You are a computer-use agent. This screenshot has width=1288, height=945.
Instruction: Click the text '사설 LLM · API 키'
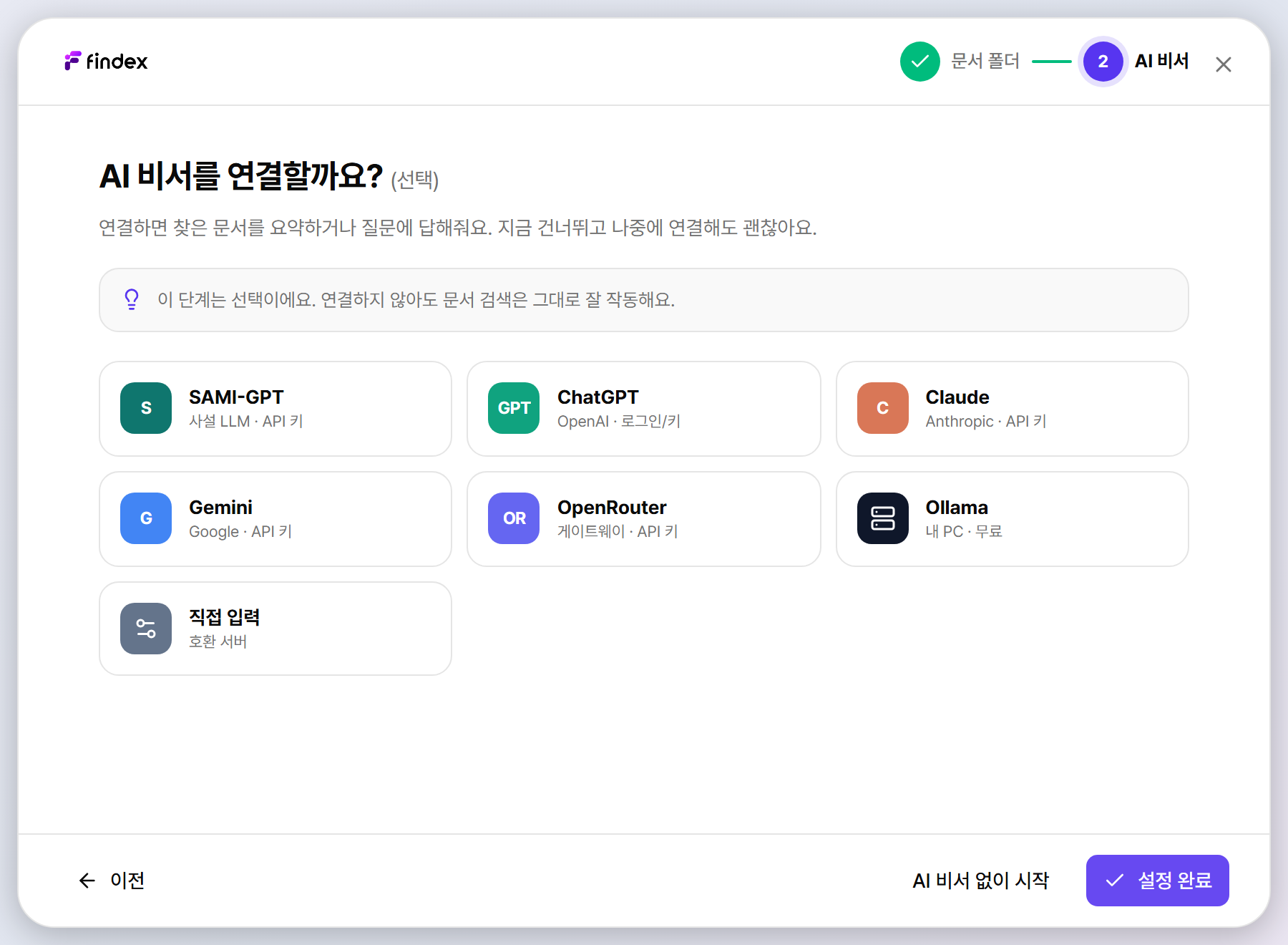(246, 422)
